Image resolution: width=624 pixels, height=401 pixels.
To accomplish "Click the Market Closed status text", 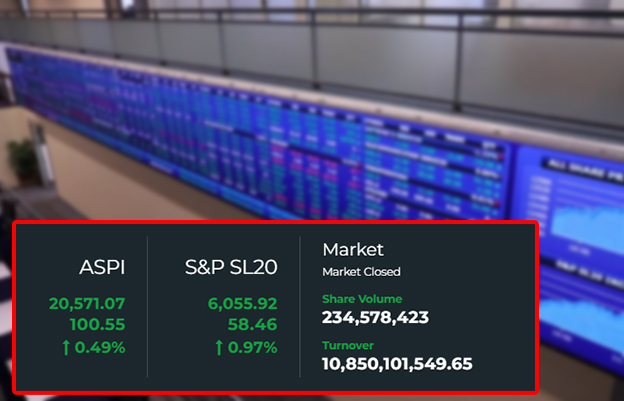I will (361, 272).
